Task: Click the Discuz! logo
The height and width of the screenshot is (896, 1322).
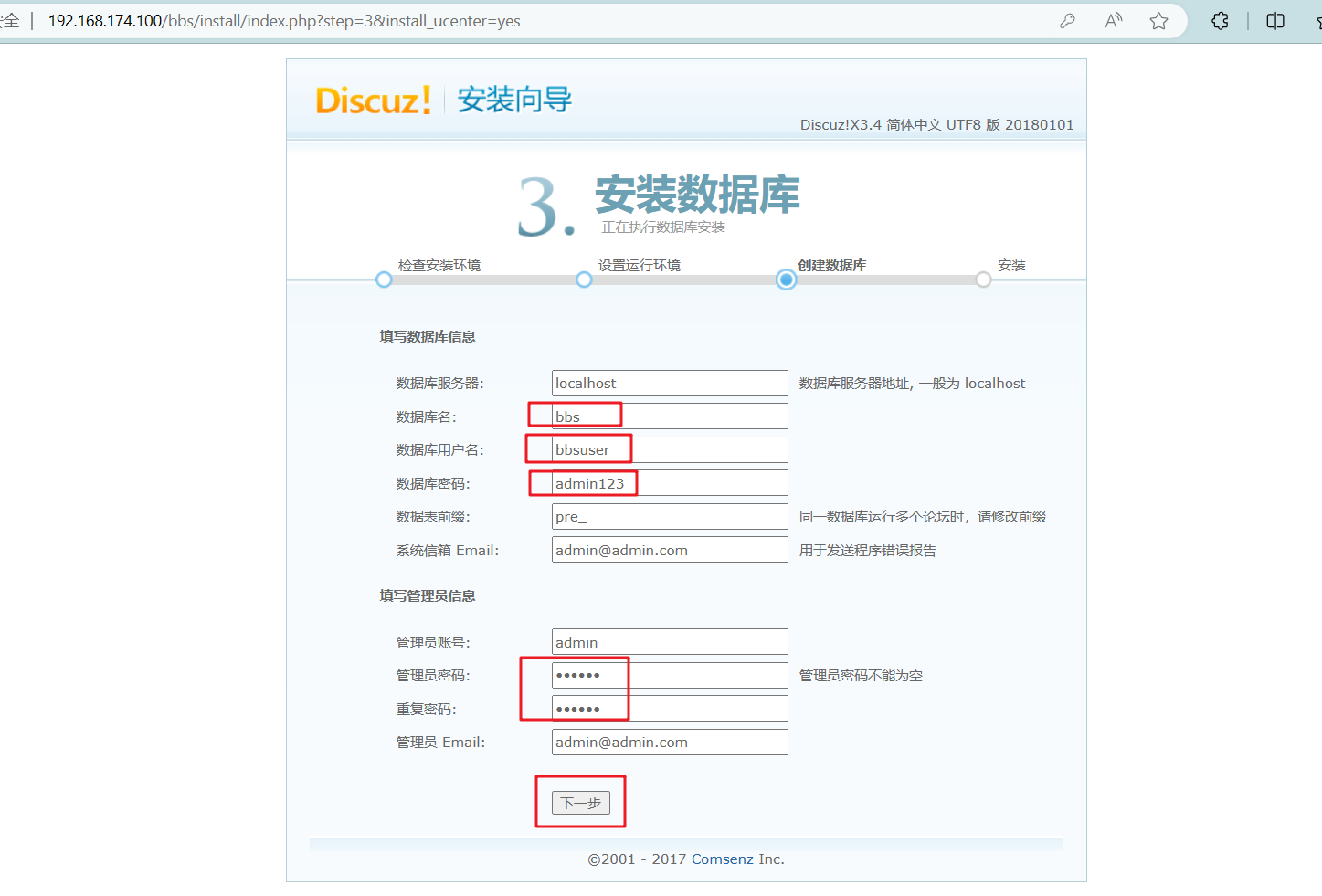Action: click(x=373, y=100)
